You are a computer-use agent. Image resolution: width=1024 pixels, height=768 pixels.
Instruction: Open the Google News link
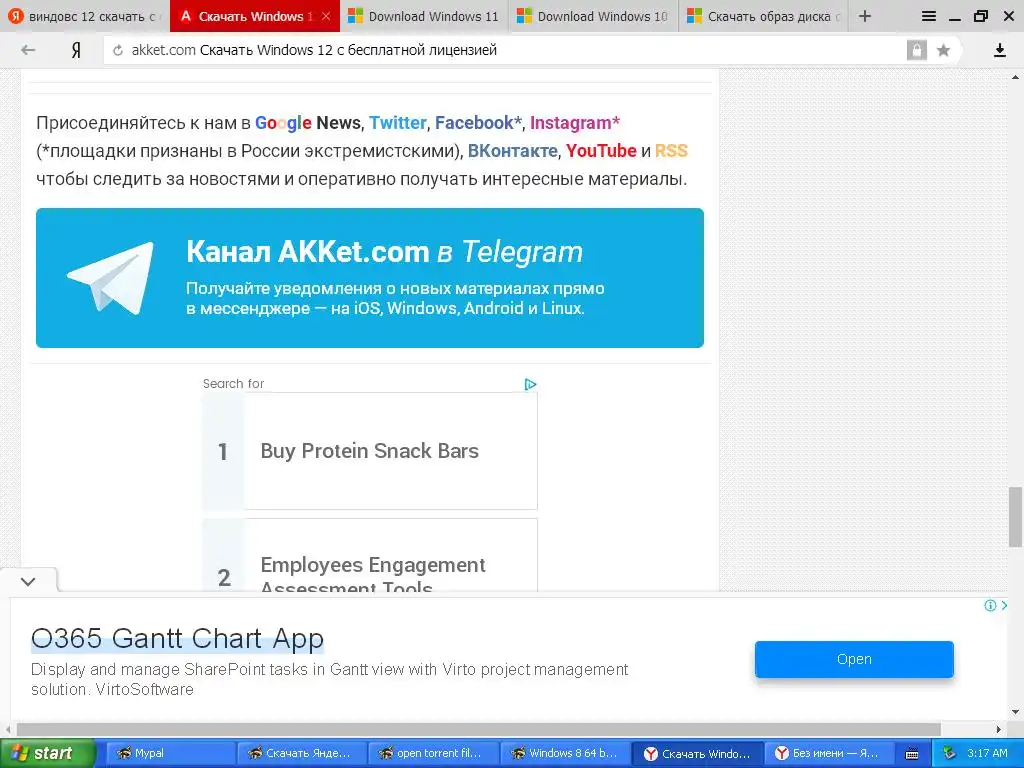pyautogui.click(x=308, y=123)
